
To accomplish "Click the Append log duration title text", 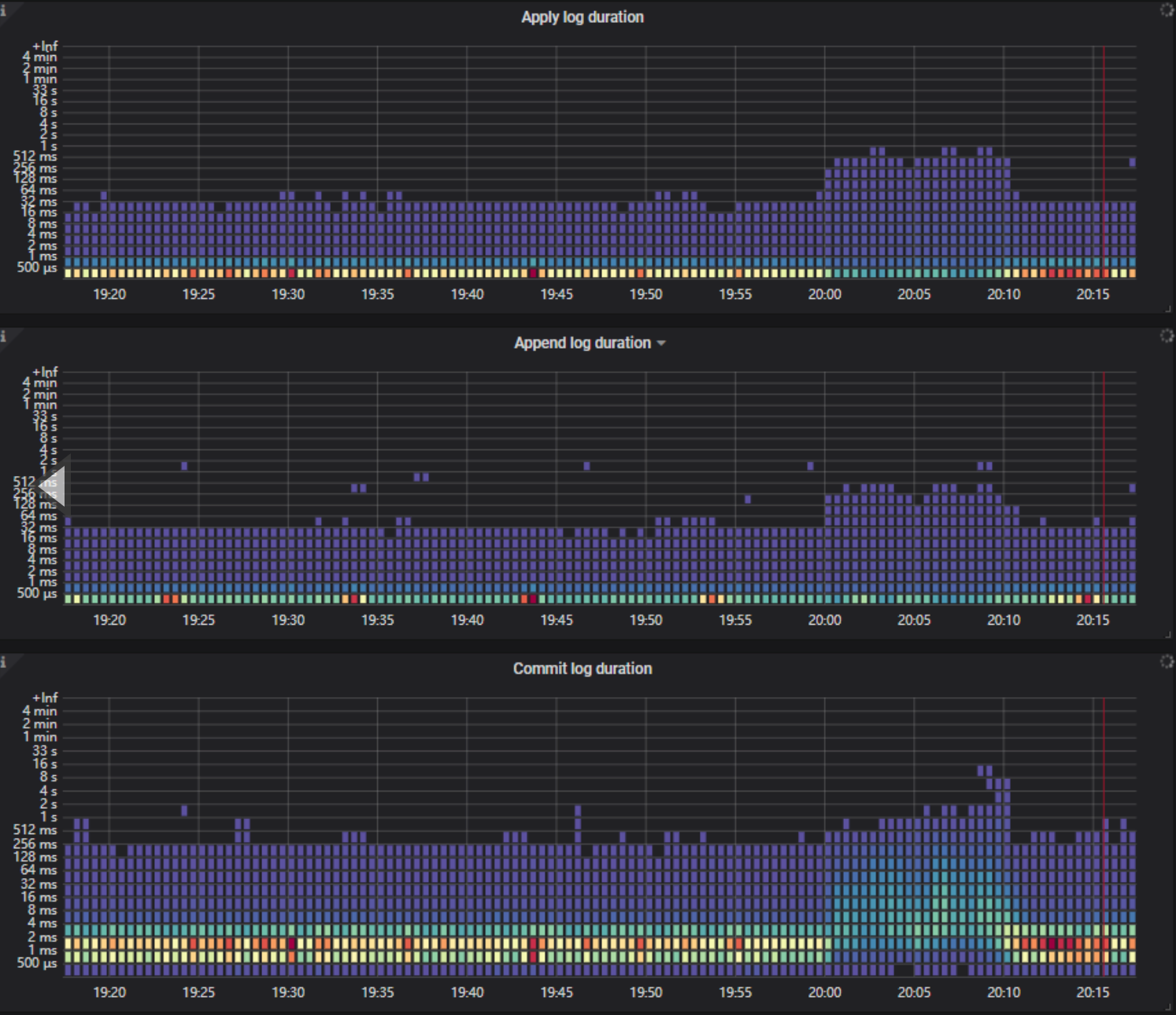I will pos(582,343).
